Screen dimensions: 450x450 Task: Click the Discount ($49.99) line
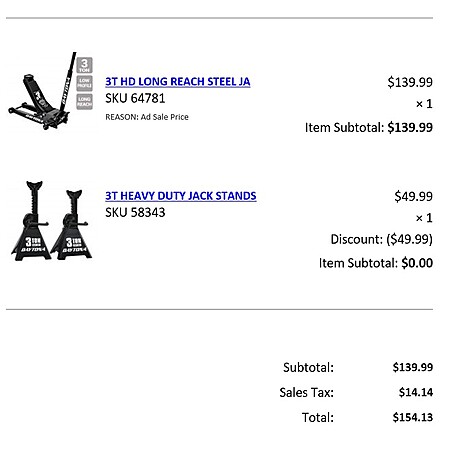[x=382, y=239]
